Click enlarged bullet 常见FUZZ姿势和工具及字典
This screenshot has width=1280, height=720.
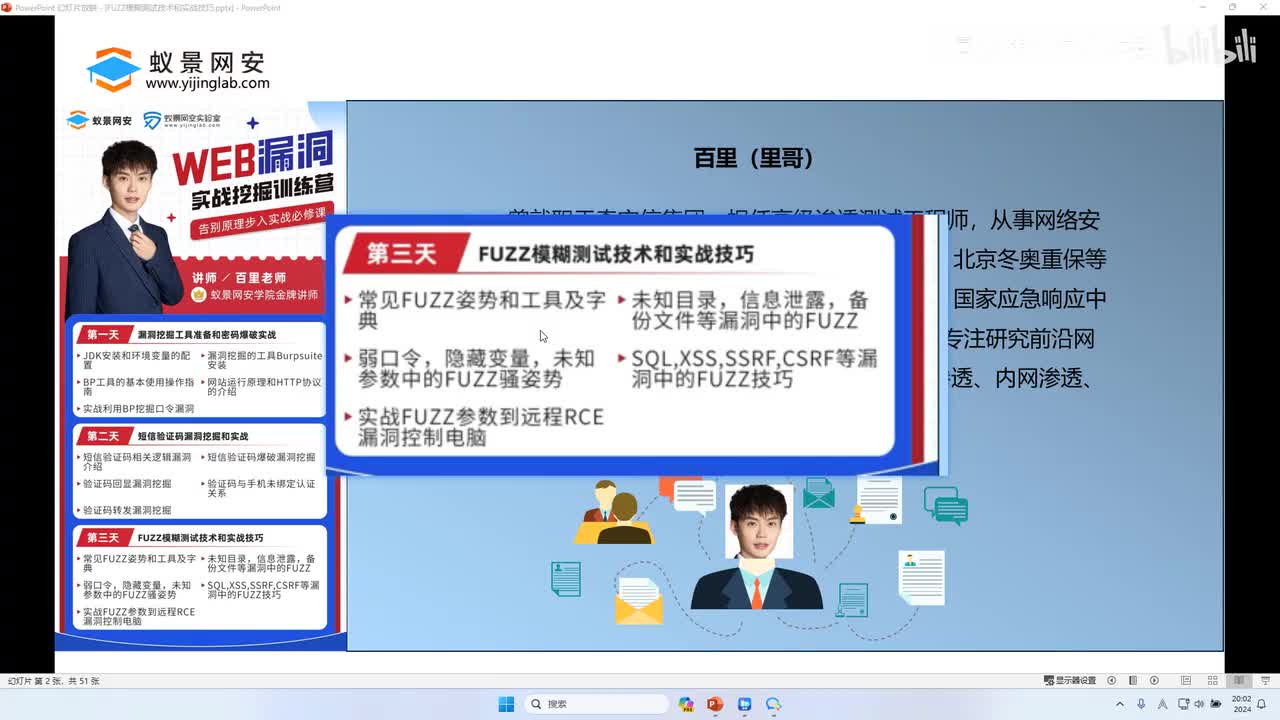[x=482, y=310]
